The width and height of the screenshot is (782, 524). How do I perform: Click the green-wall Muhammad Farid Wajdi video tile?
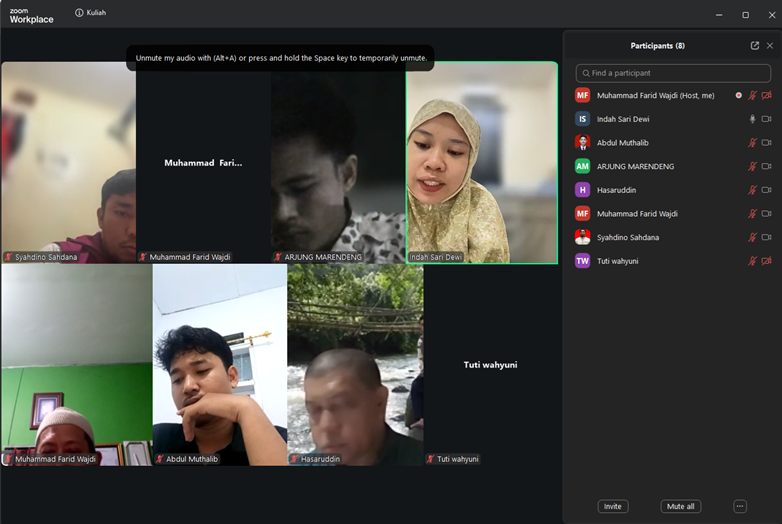tap(77, 365)
